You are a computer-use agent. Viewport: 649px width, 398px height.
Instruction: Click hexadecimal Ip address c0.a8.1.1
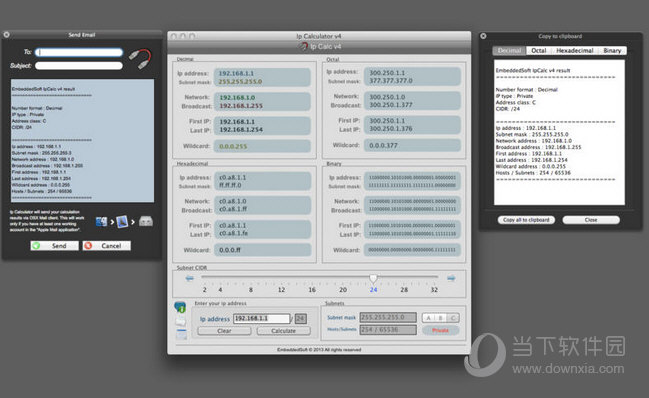(233, 177)
